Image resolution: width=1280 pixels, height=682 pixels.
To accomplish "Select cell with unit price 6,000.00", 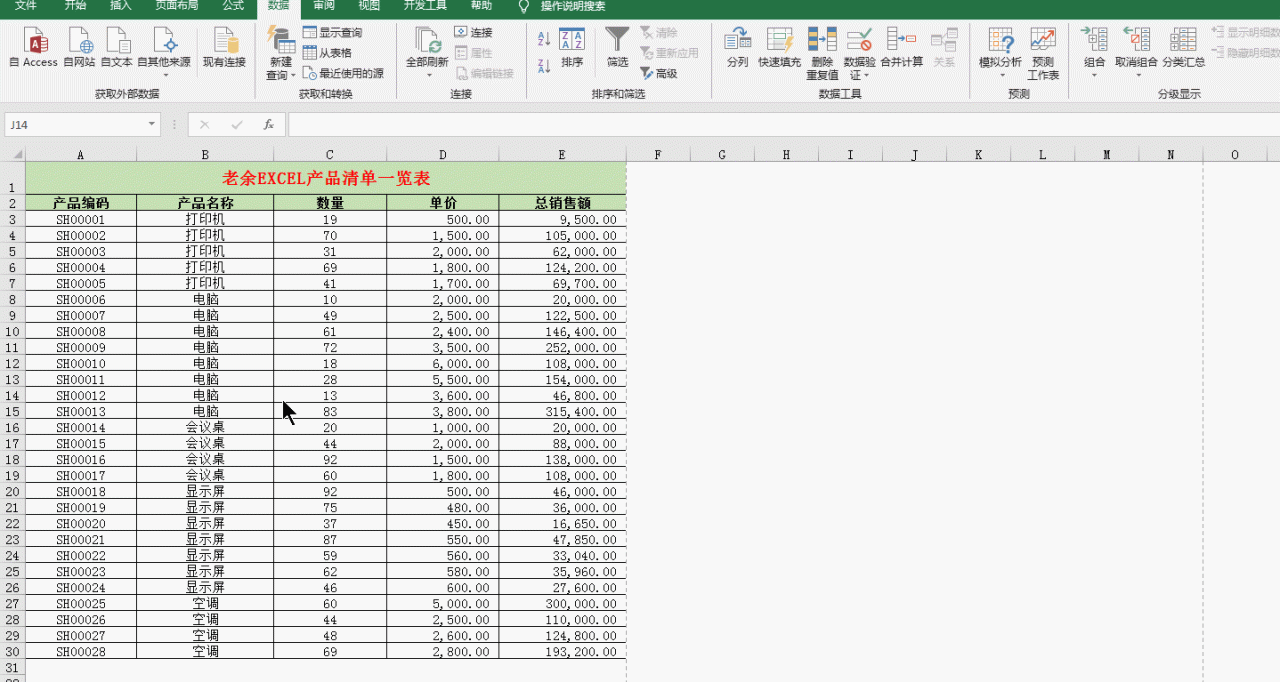I will [x=442, y=363].
